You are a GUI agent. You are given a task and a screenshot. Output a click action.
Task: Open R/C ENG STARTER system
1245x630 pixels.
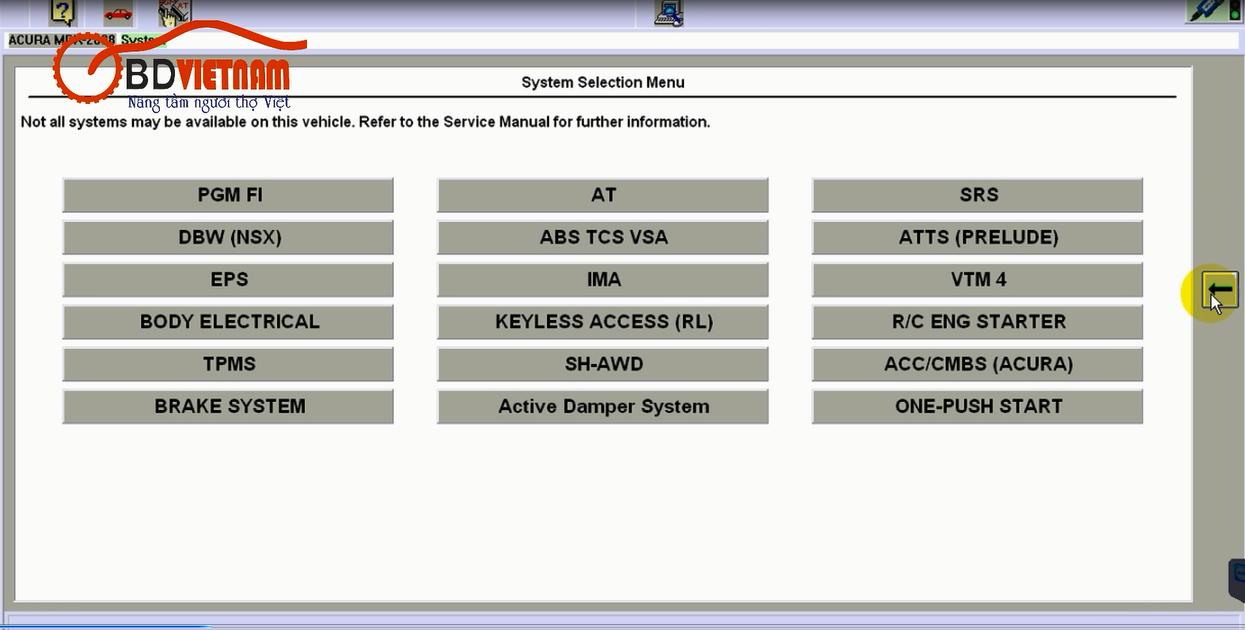point(977,322)
